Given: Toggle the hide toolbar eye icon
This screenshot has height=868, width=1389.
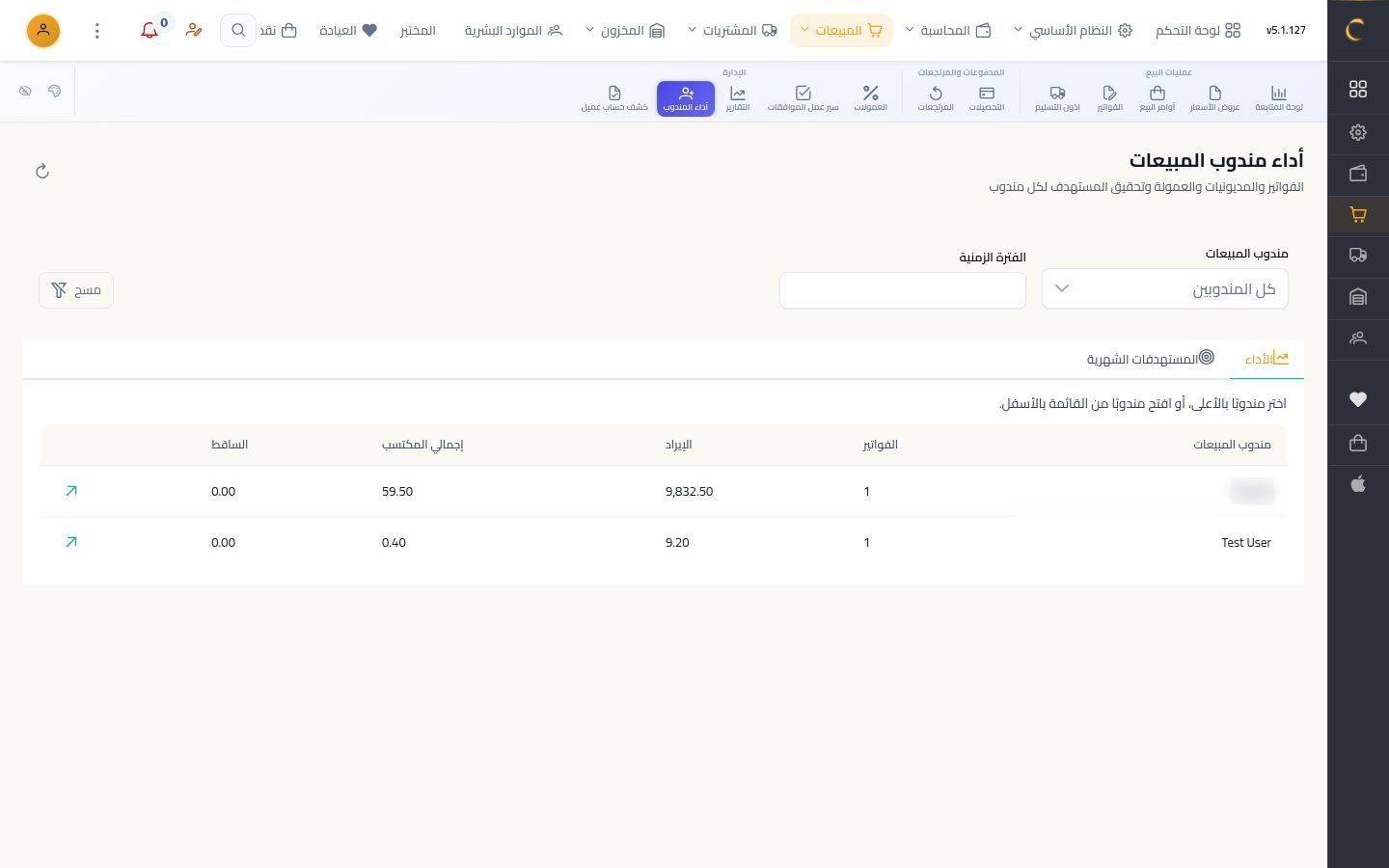Looking at the screenshot, I should (x=25, y=91).
